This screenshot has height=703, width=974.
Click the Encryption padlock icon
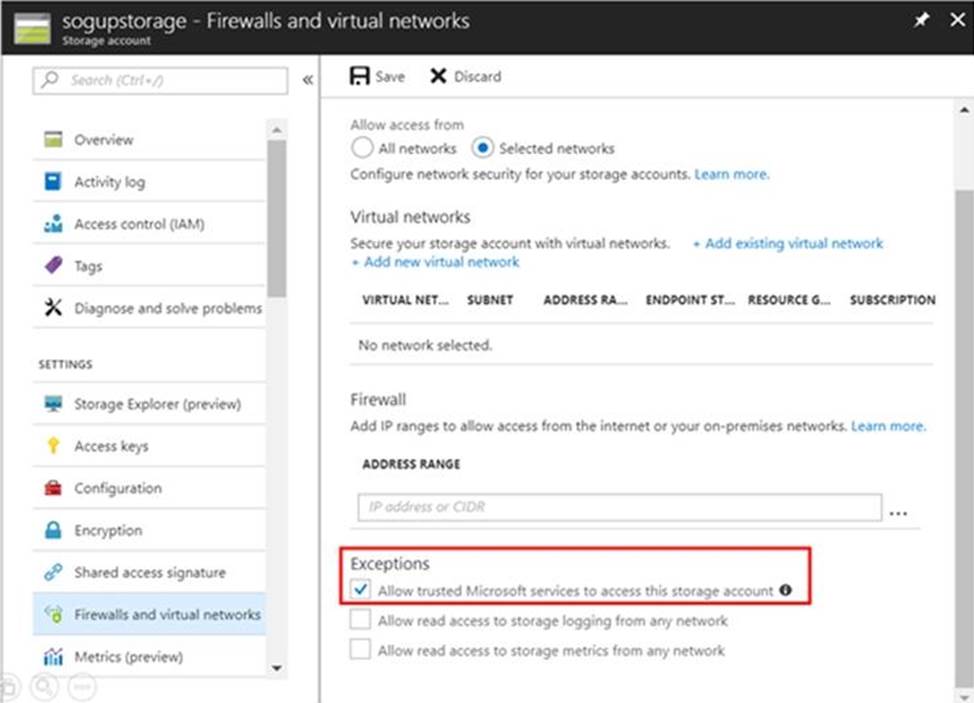(x=53, y=531)
